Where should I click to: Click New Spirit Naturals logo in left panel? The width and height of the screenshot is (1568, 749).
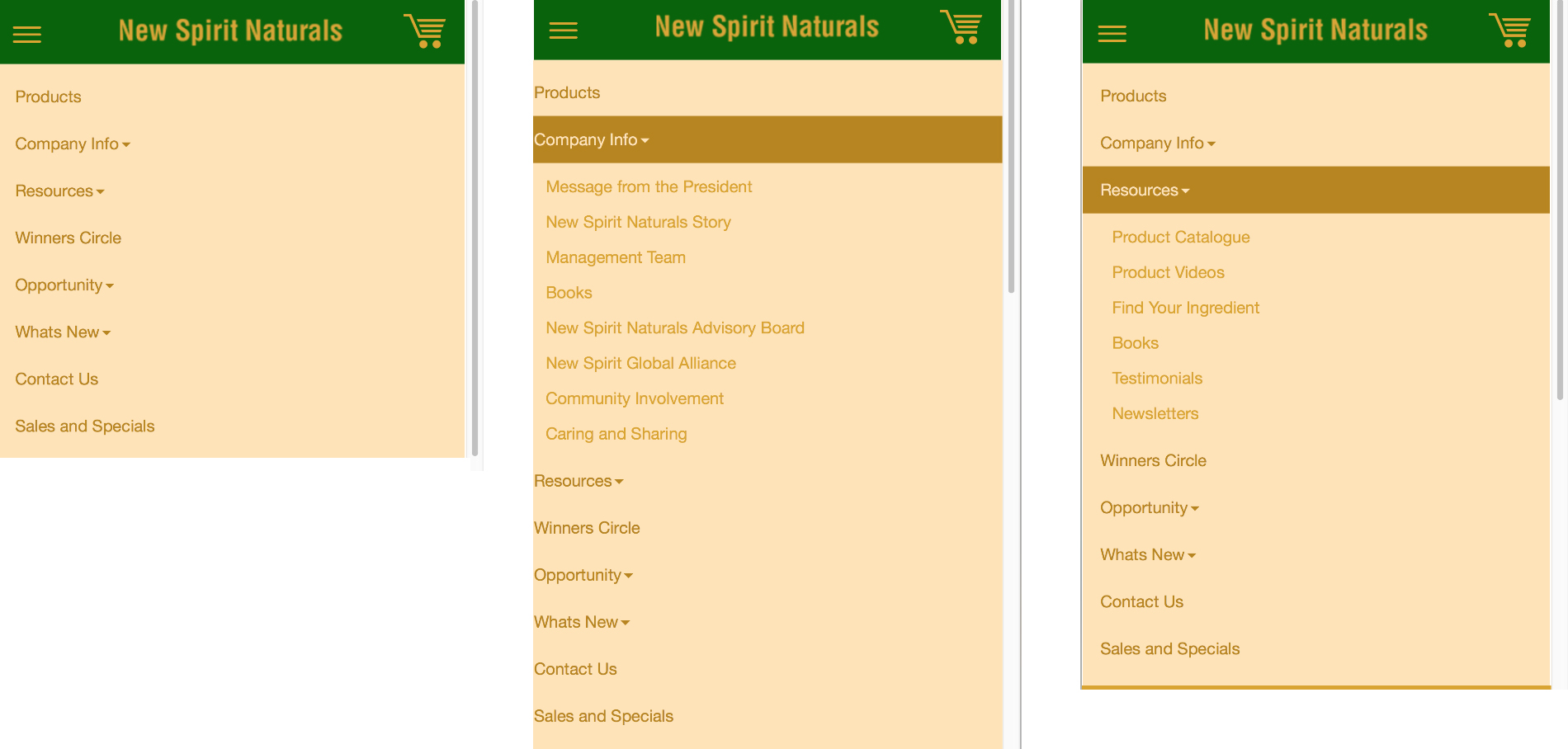(x=230, y=31)
